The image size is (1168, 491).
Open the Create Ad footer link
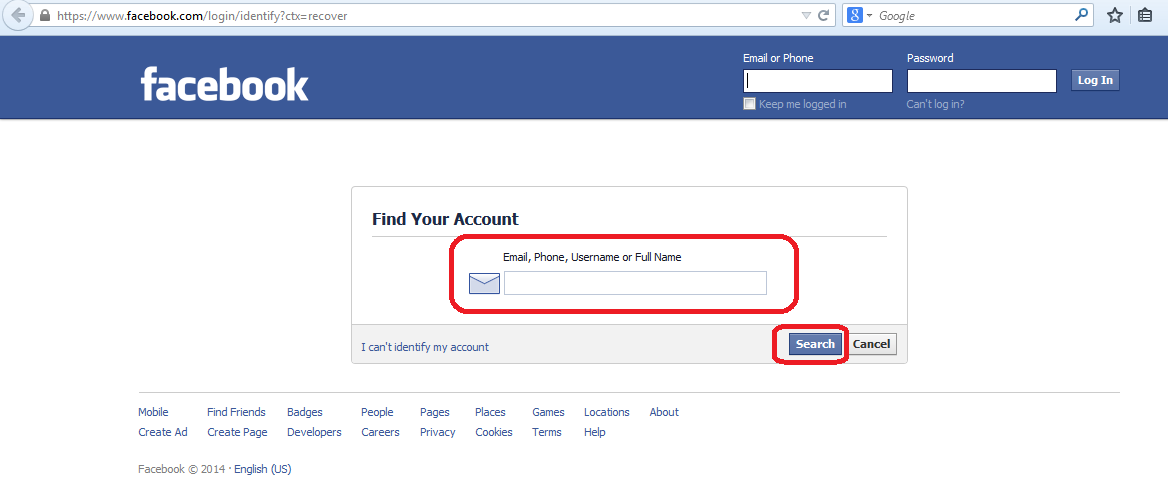click(x=163, y=432)
